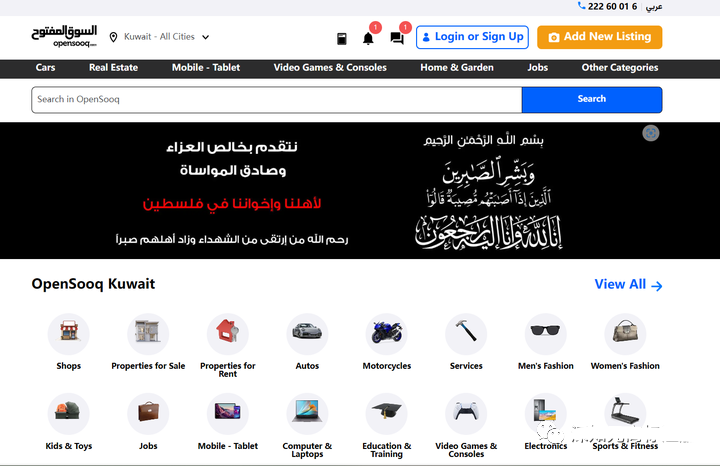The height and width of the screenshot is (466, 720).
Task: Focus the Search in OpenSooq field
Action: tap(277, 100)
